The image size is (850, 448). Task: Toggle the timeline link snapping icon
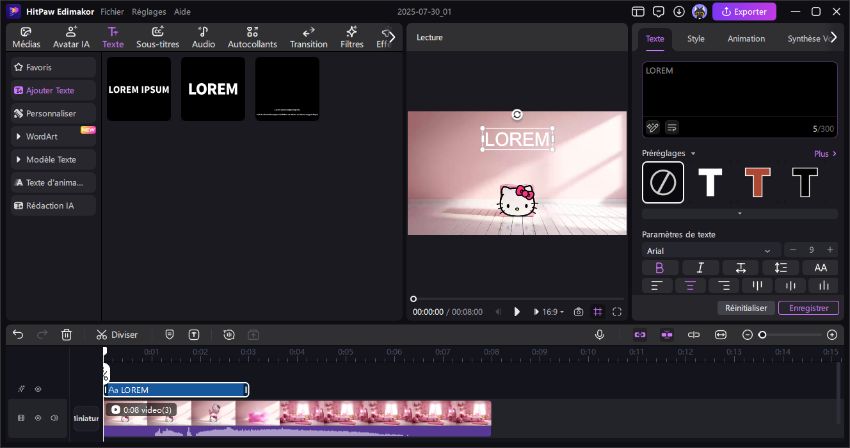click(640, 335)
